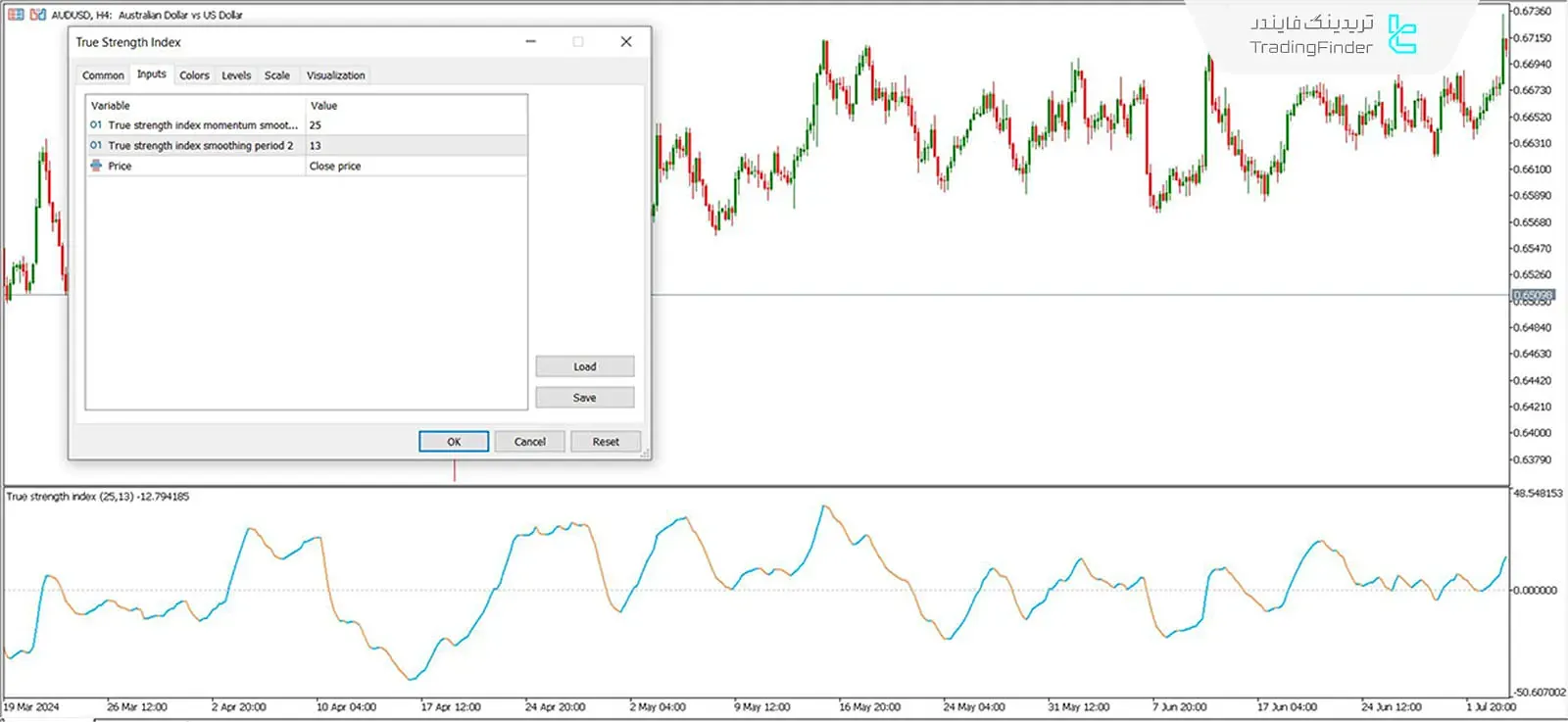Click the dialog resize grip corner

point(645,454)
